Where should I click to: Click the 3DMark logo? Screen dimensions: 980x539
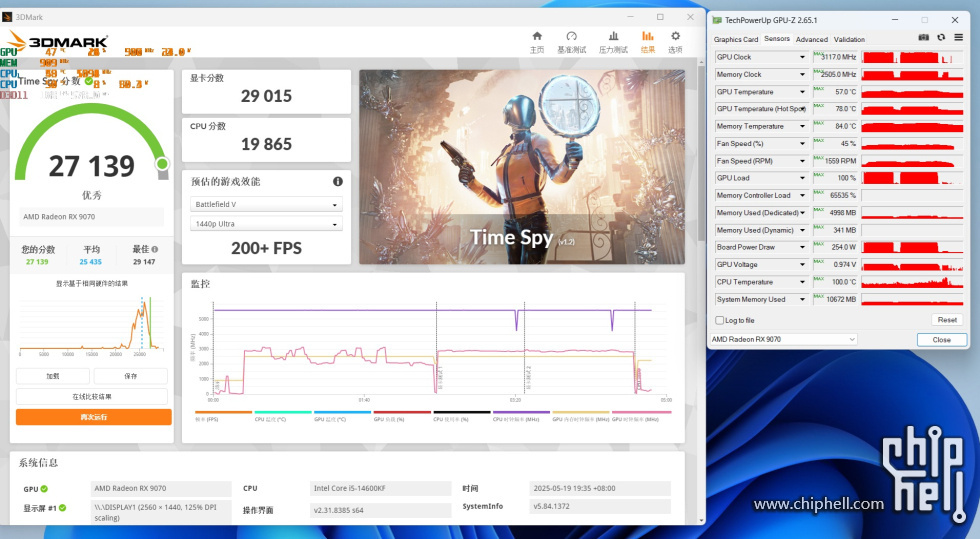point(58,43)
